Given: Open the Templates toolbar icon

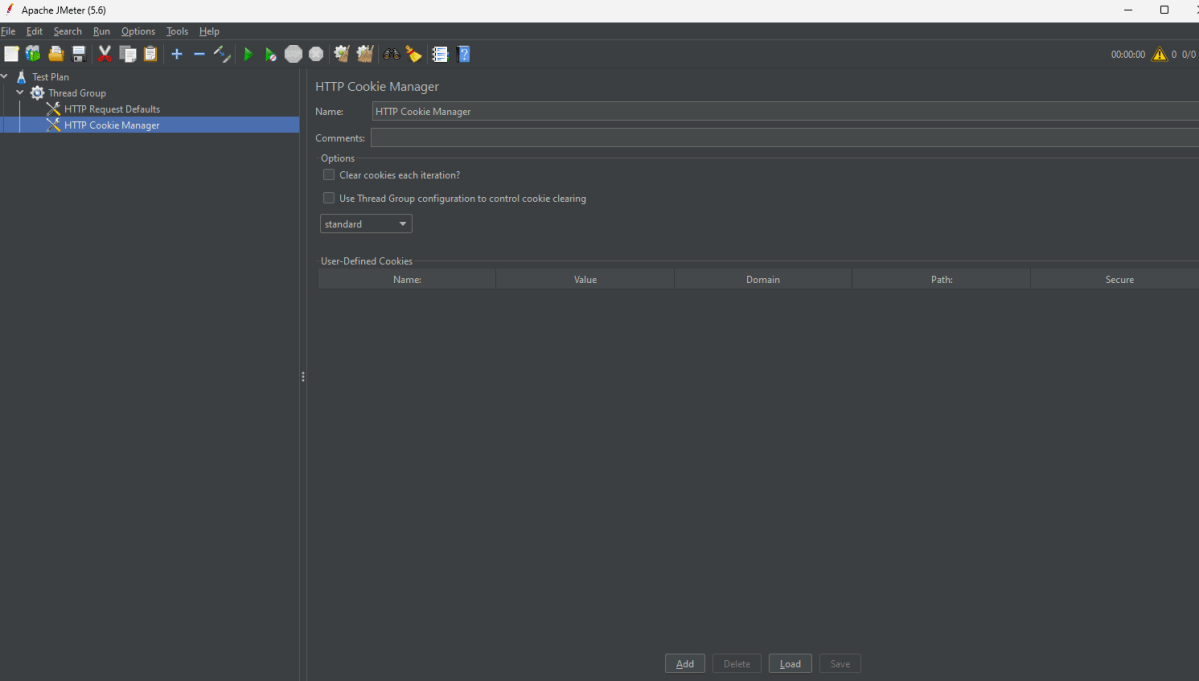Looking at the screenshot, I should pyautogui.click(x=33, y=54).
